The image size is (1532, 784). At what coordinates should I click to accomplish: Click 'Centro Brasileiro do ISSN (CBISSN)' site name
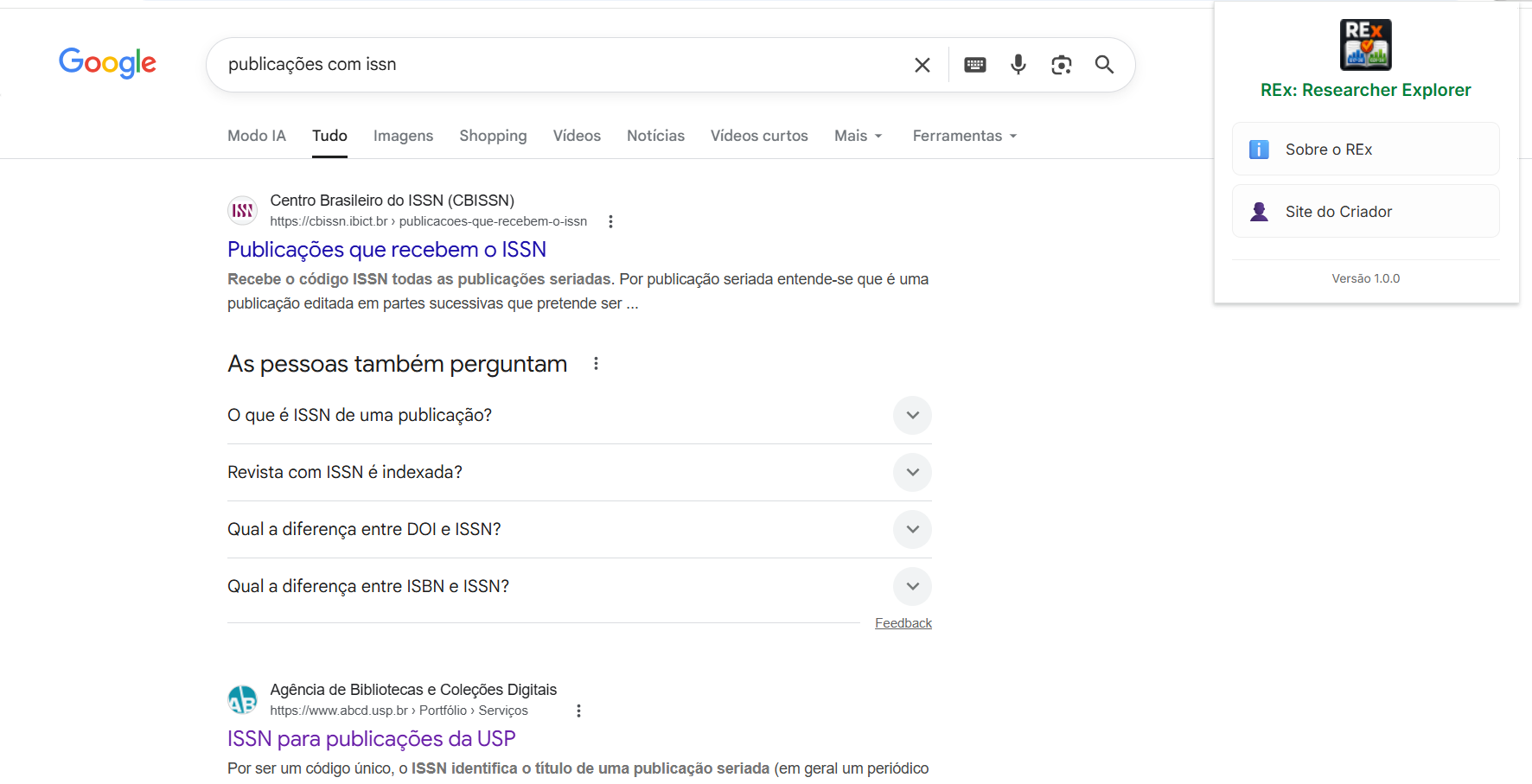click(393, 201)
